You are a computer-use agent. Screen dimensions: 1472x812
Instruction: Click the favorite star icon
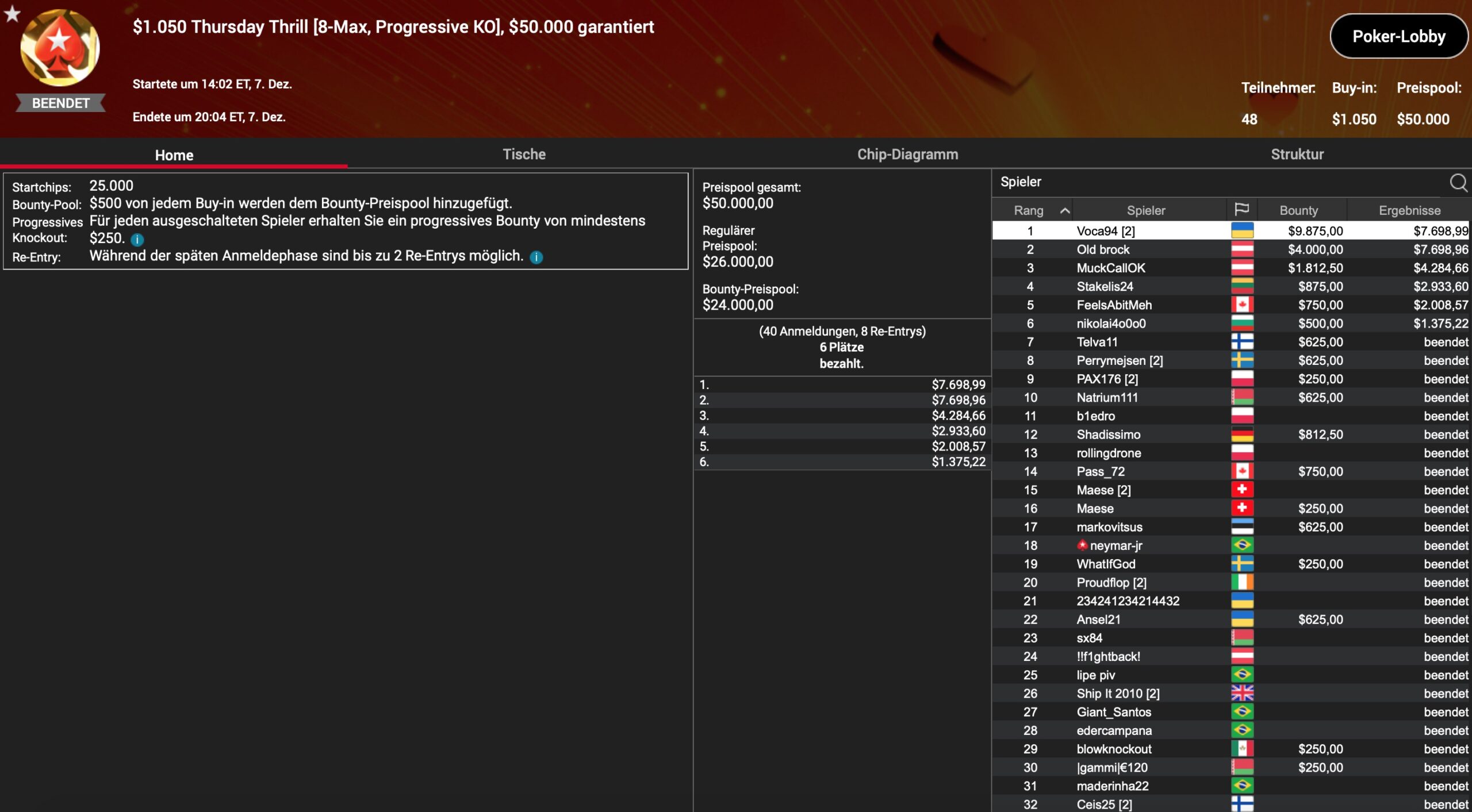(x=12, y=14)
